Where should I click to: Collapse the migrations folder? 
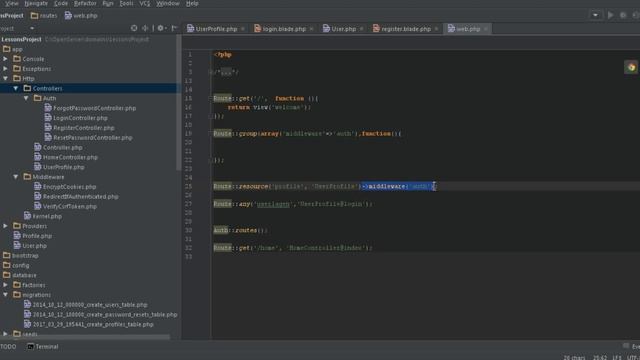[x=6, y=295]
